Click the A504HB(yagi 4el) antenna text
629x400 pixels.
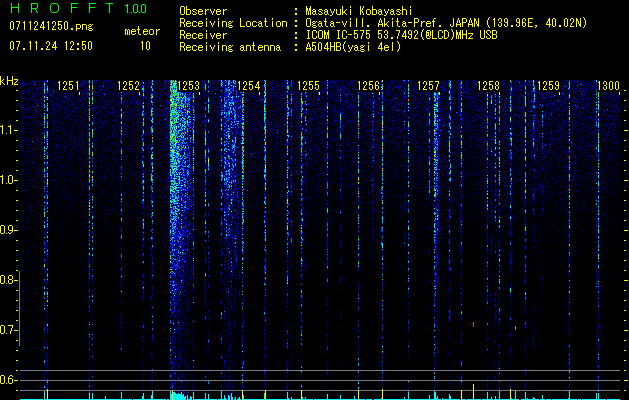[353, 47]
